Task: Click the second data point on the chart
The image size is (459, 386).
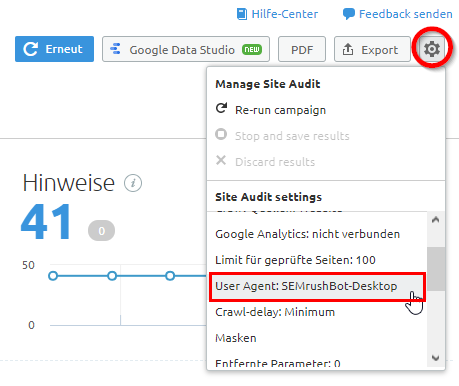Action: click(x=112, y=276)
